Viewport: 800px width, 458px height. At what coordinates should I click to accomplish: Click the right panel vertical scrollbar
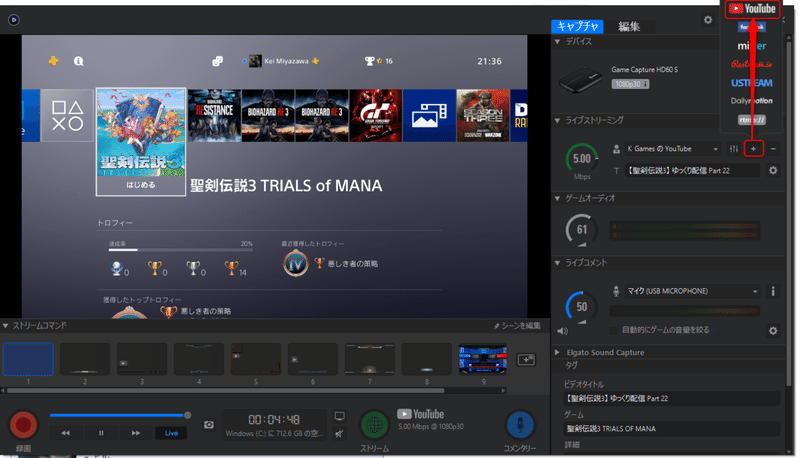point(789,214)
